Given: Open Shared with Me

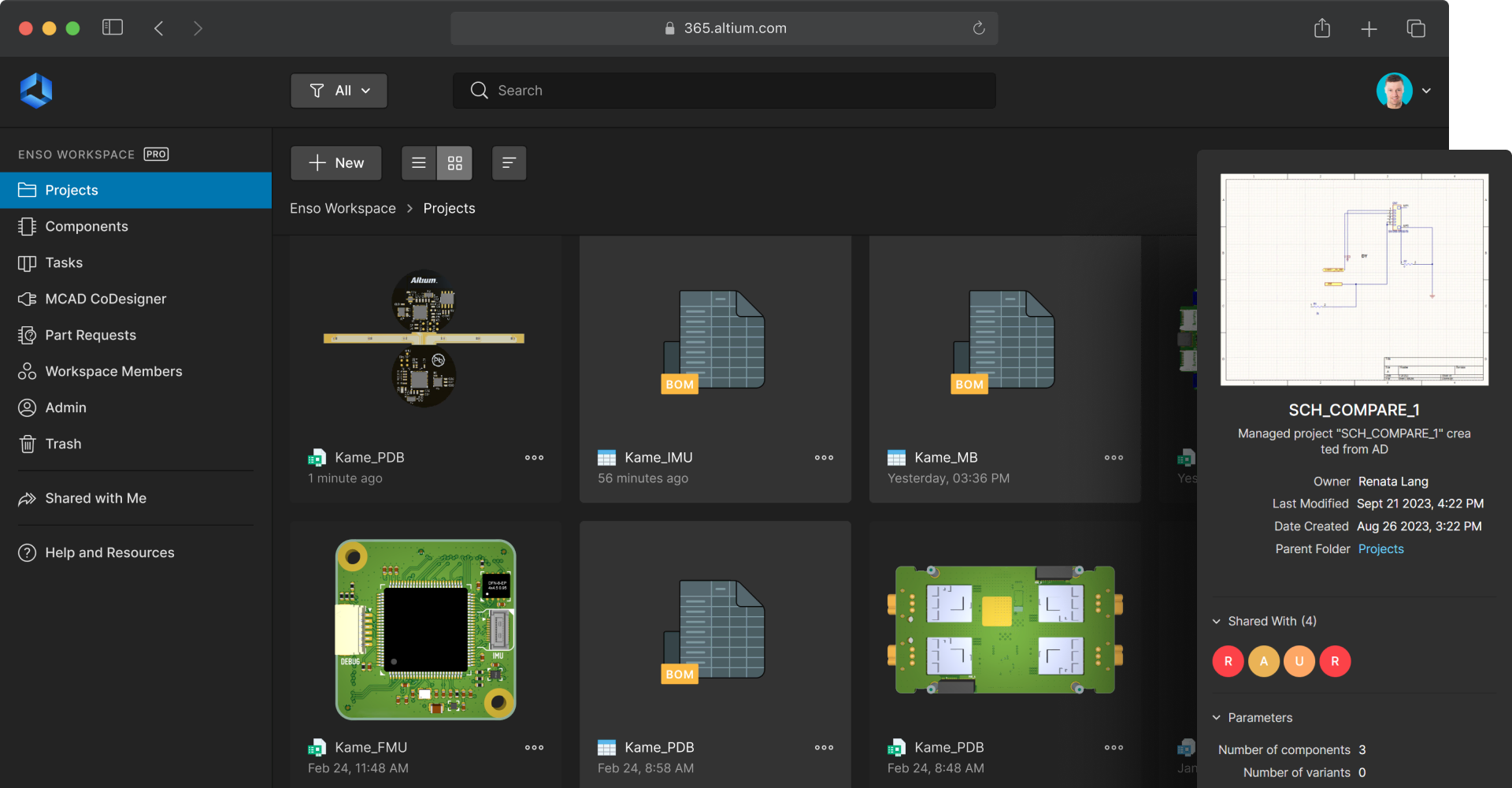Looking at the screenshot, I should point(95,498).
